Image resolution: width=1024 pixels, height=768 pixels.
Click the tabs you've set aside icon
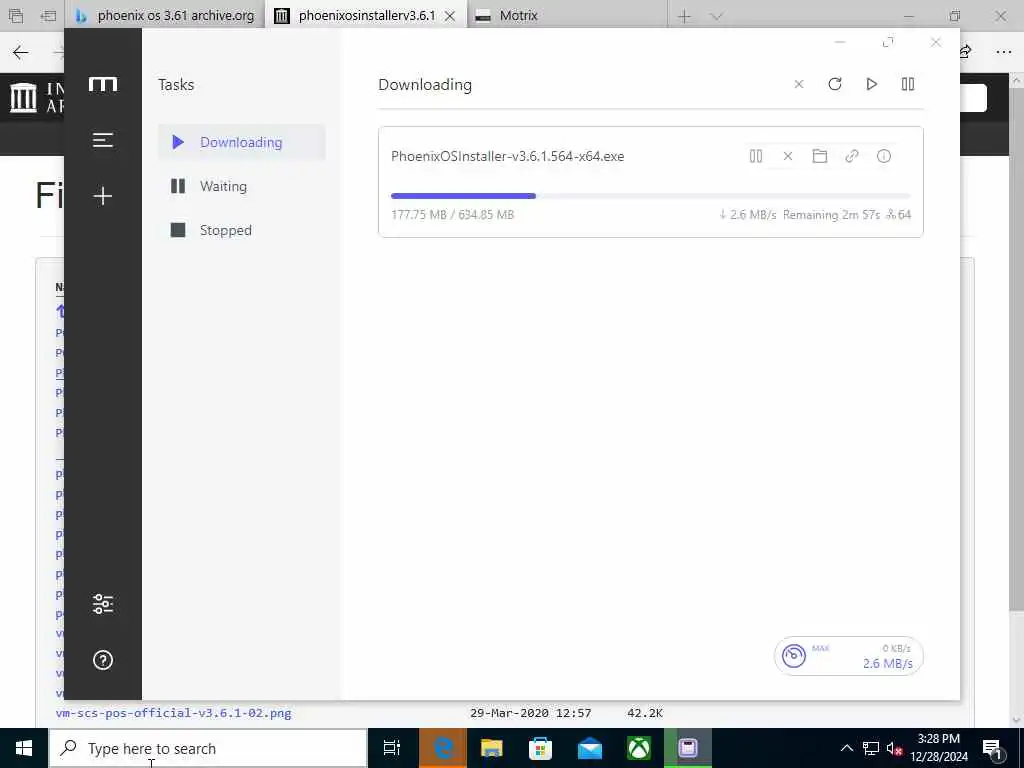click(x=16, y=16)
